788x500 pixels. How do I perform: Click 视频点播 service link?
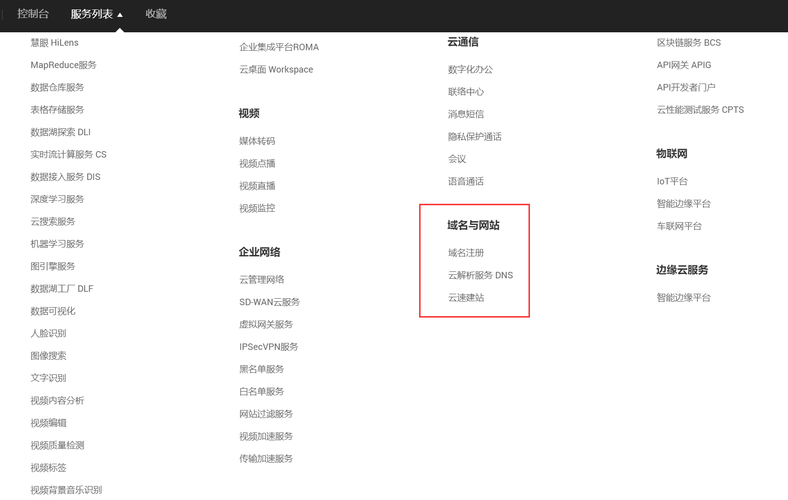click(257, 163)
